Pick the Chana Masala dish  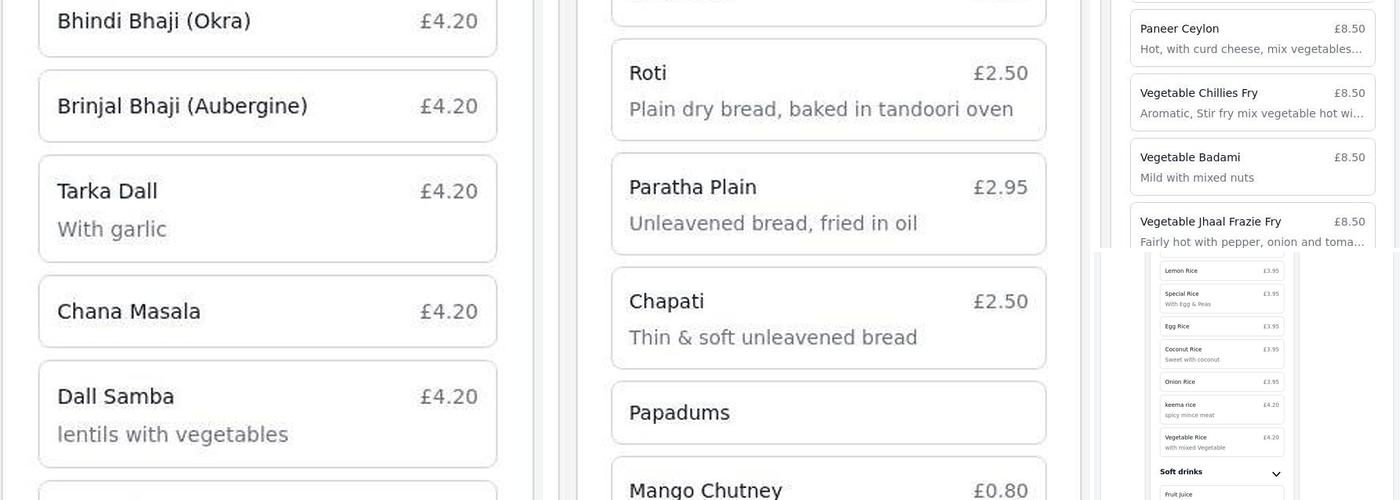pyautogui.click(x=267, y=312)
